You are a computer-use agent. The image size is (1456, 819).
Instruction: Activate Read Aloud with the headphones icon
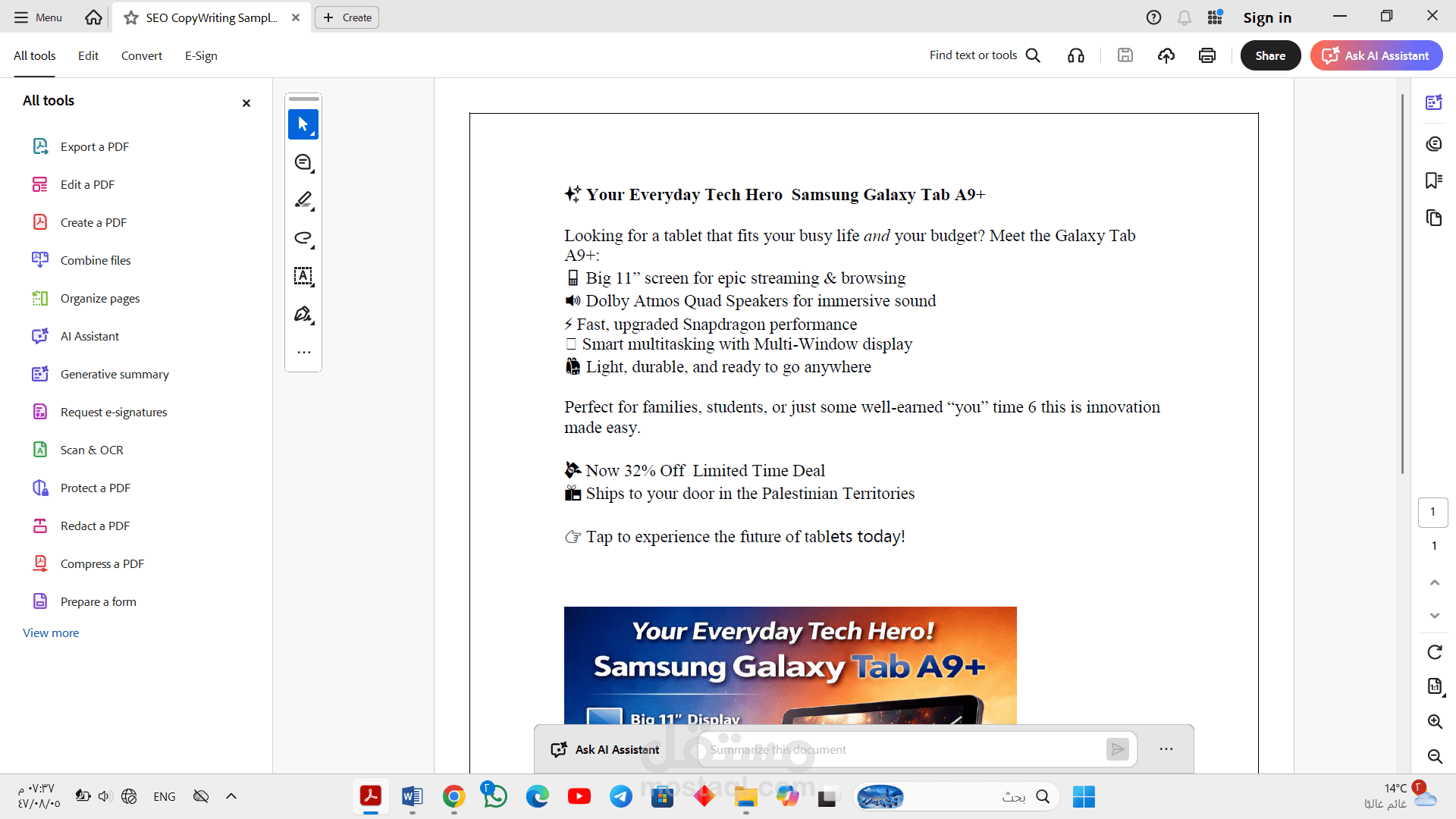[1076, 55]
